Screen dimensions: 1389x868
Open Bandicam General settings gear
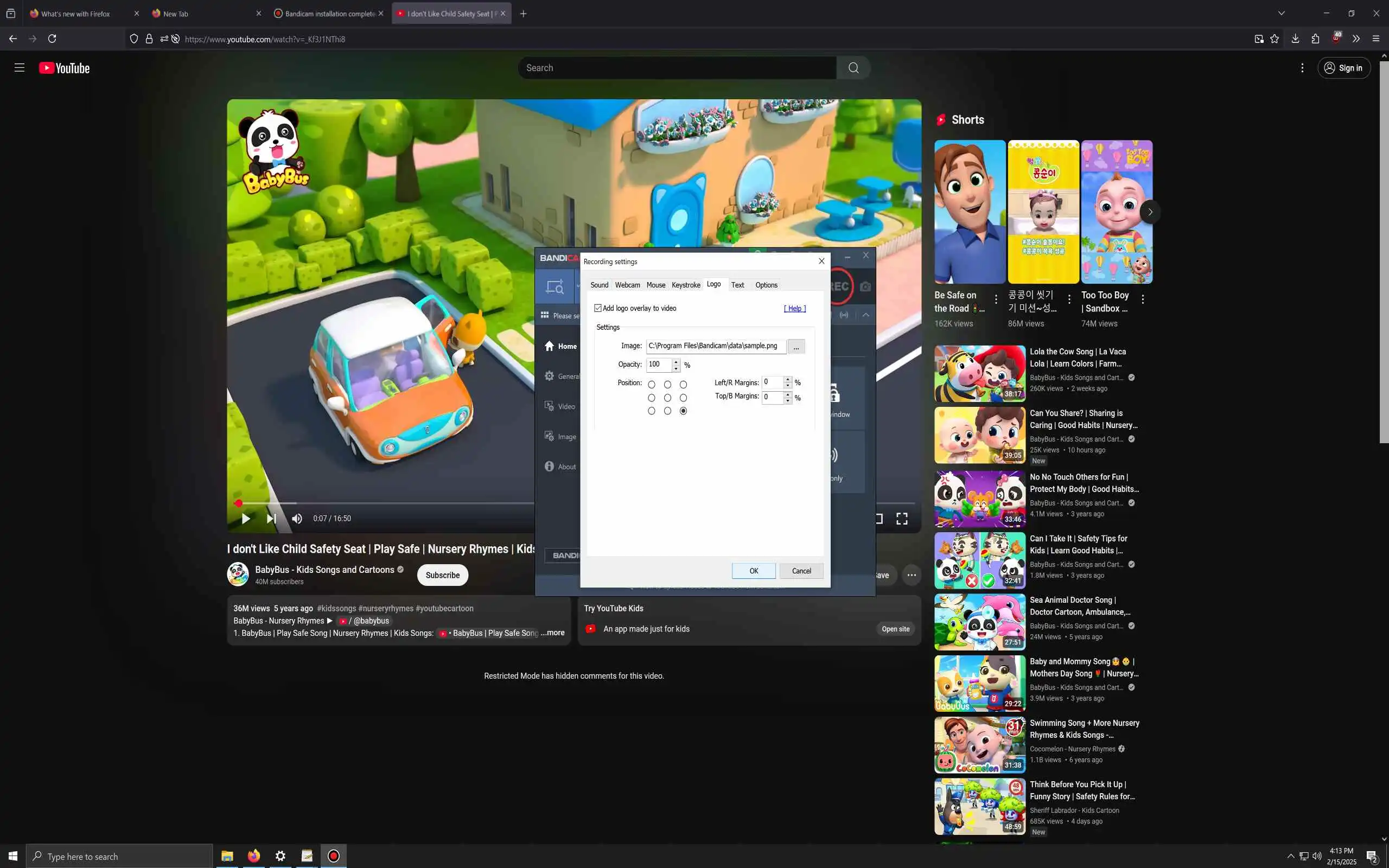549,376
